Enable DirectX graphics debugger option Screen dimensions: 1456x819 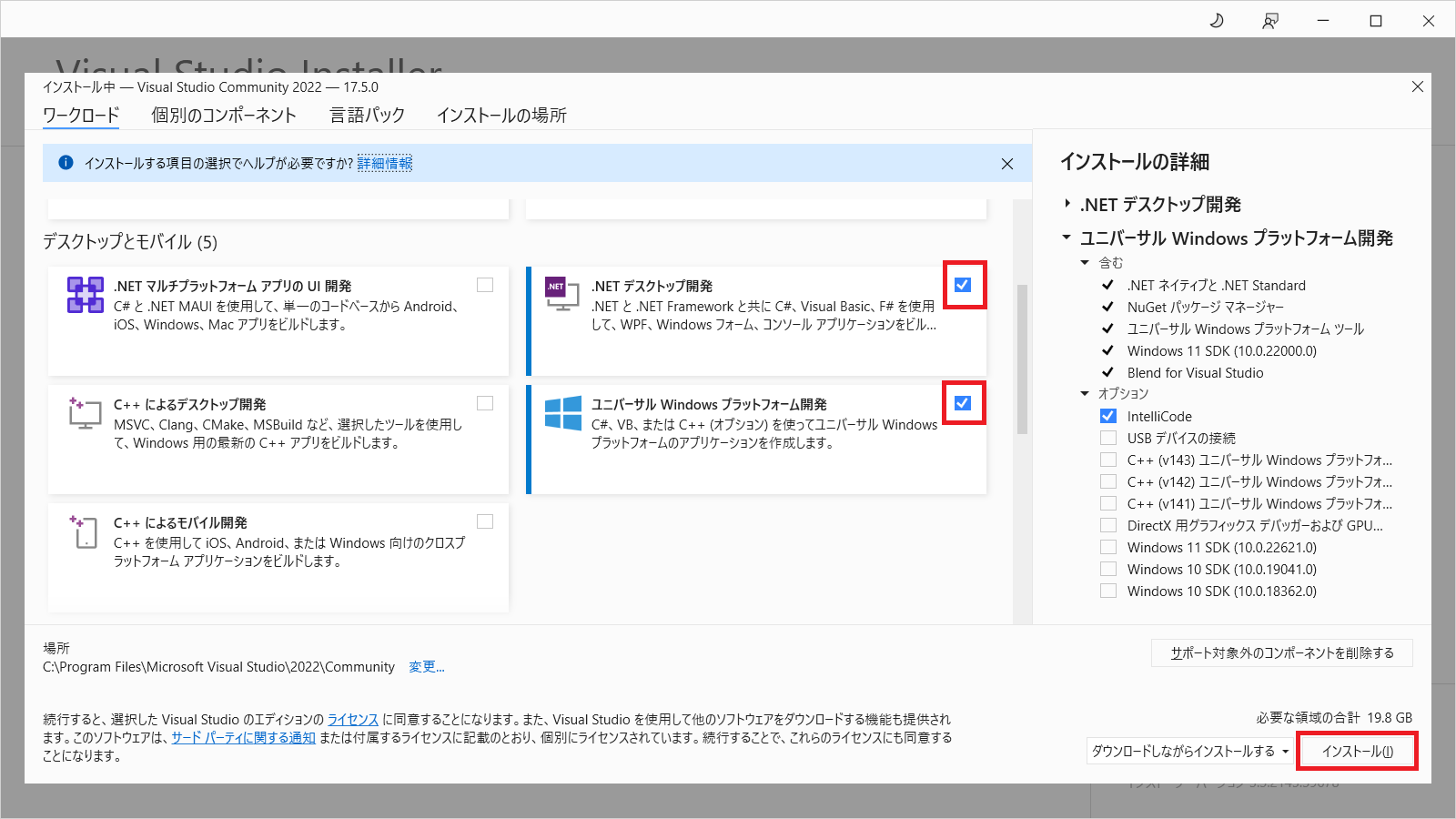pyautogui.click(x=1108, y=525)
